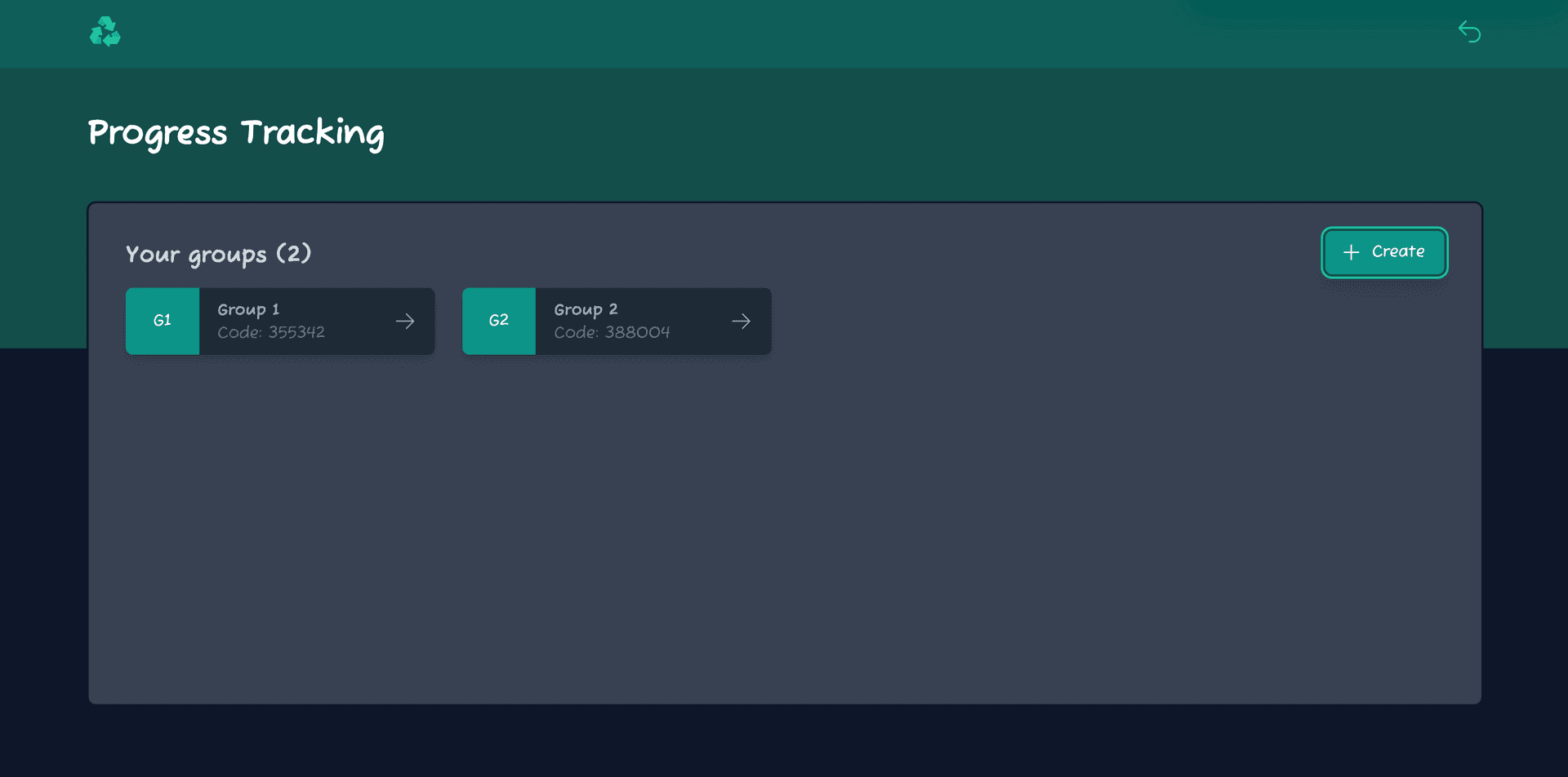Open Group 1 via its arrow icon
This screenshot has width=1568, height=777.
tap(405, 322)
